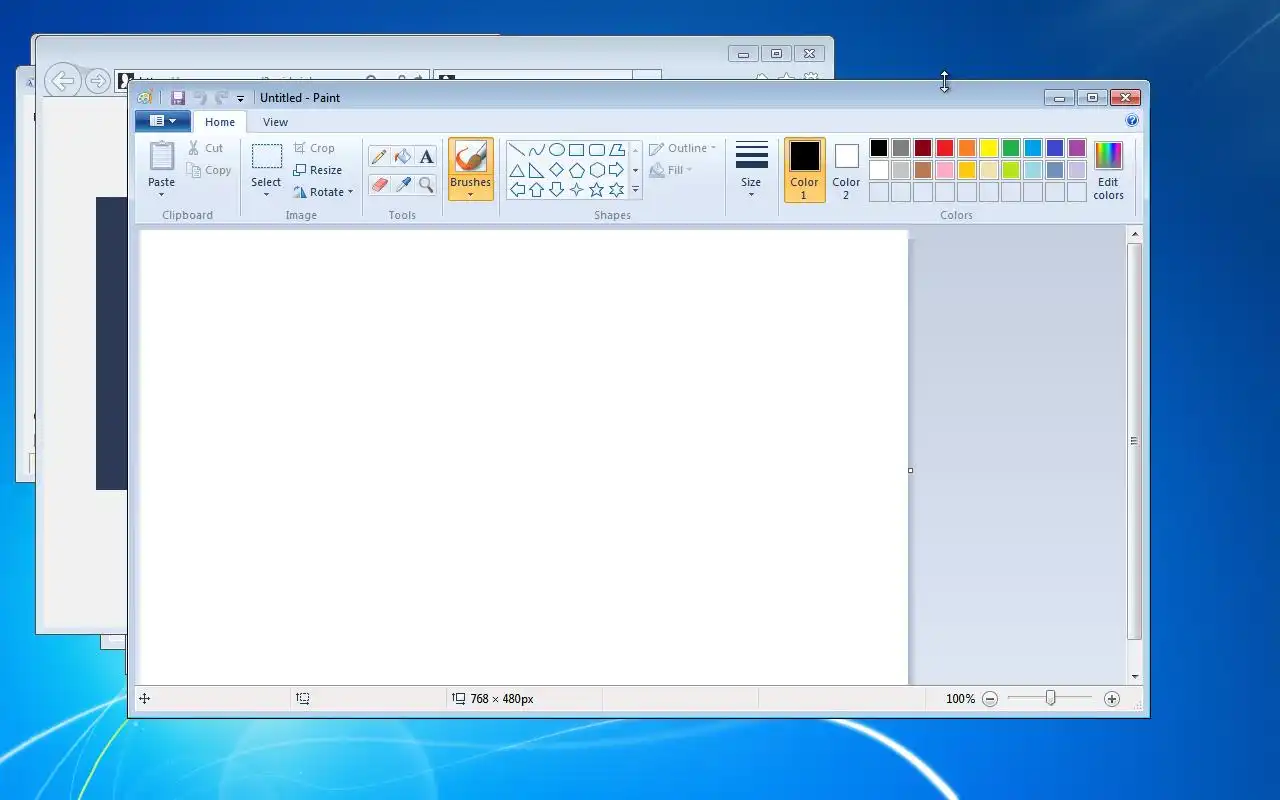Viewport: 1280px width, 800px height.
Task: Click the Brushes tool icon
Action: pyautogui.click(x=470, y=157)
